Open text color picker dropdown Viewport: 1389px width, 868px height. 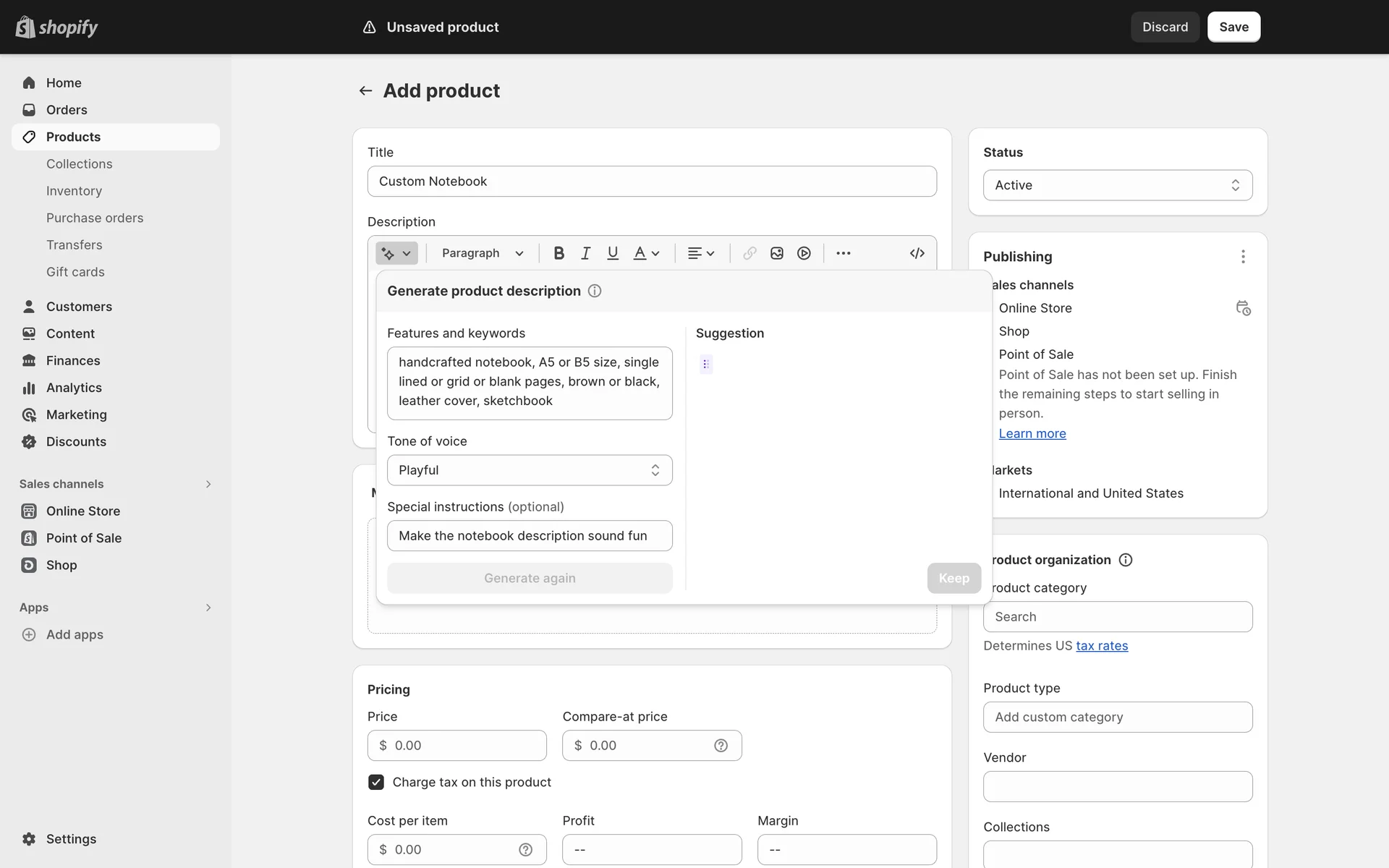(x=647, y=253)
